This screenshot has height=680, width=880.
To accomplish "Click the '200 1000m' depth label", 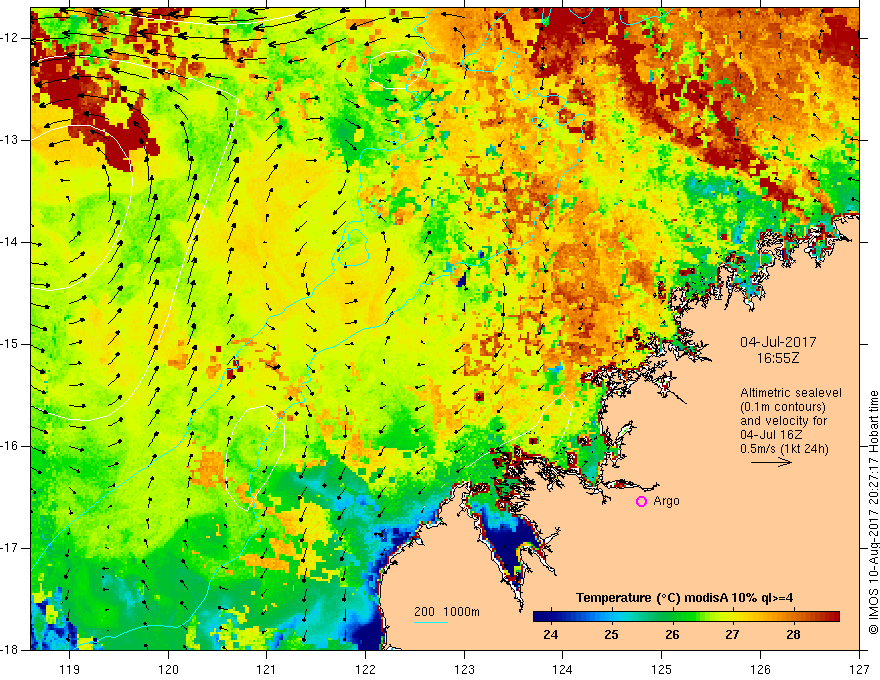I will tap(447, 612).
